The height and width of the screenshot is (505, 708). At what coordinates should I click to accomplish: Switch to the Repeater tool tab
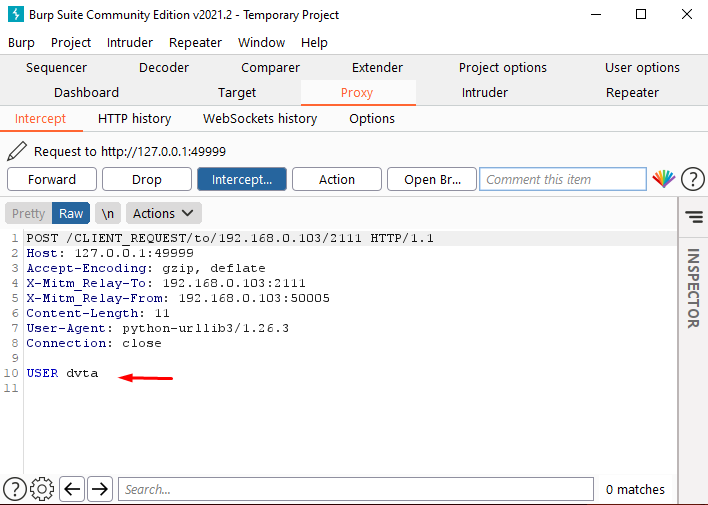[633, 93]
